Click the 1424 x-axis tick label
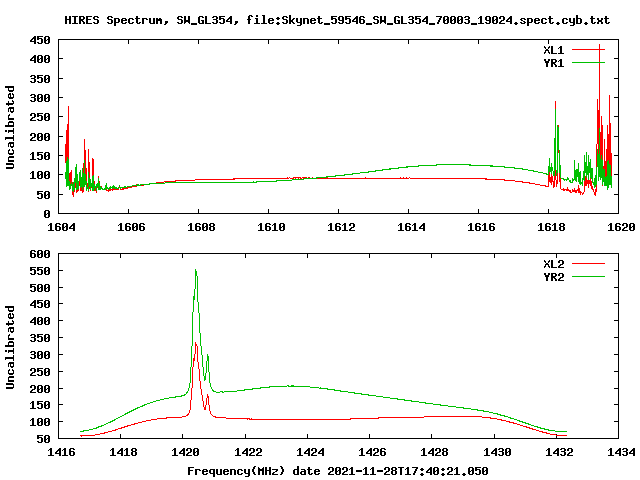 [x=310, y=452]
